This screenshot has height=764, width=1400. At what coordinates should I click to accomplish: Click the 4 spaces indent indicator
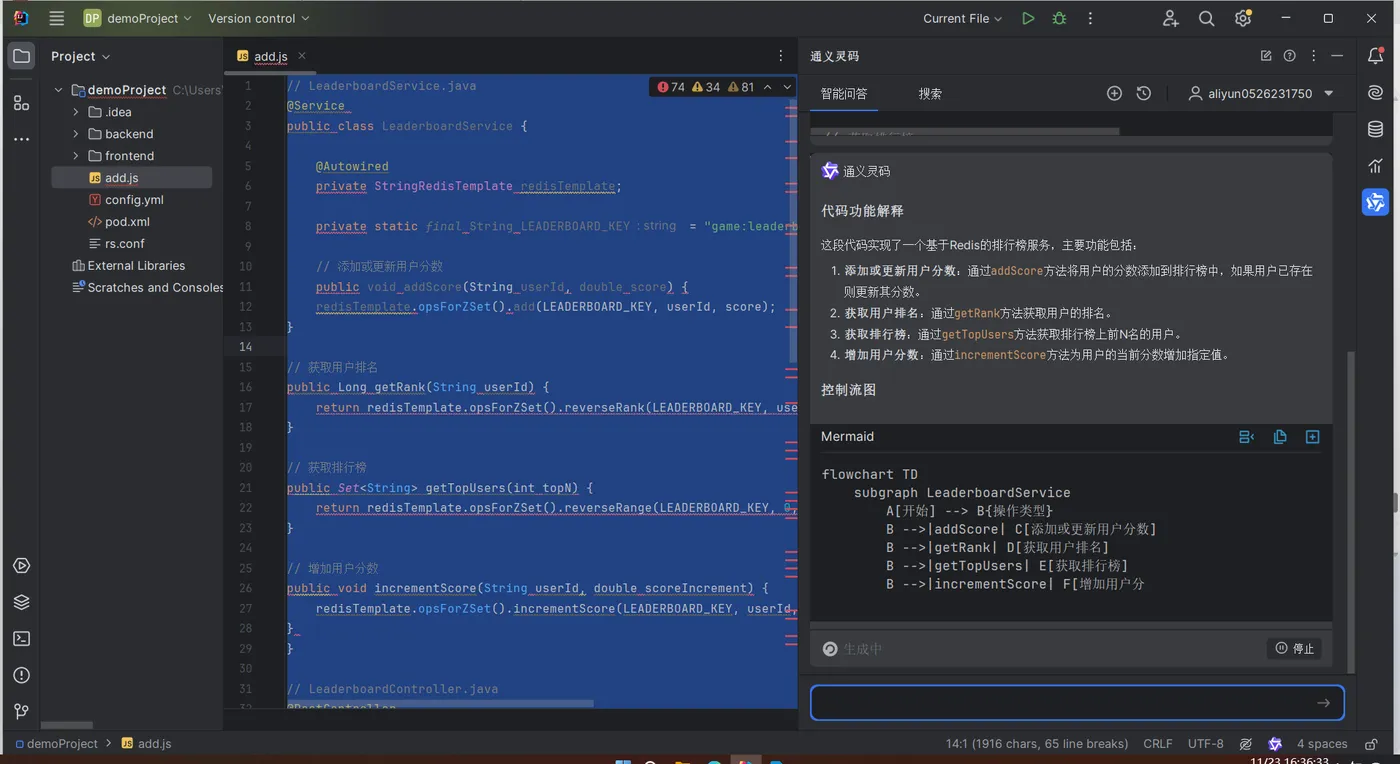tap(1322, 744)
